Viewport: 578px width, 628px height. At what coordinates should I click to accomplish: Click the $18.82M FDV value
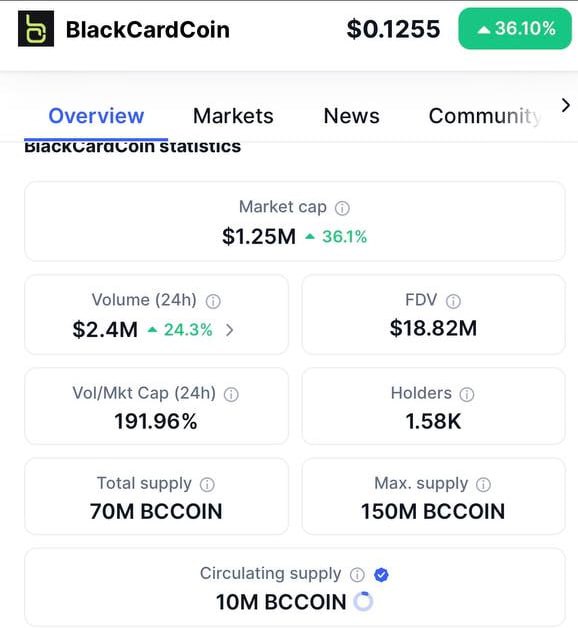coord(433,328)
